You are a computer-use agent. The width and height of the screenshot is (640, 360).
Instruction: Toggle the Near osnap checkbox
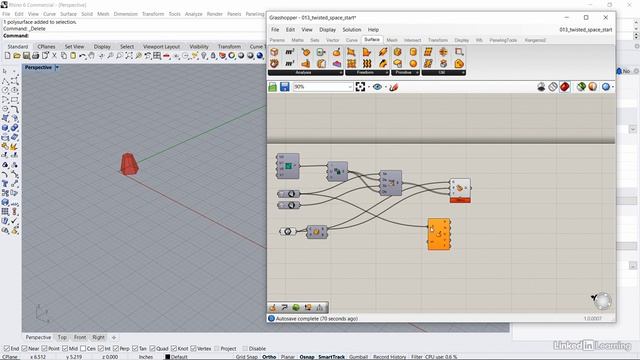click(24, 349)
